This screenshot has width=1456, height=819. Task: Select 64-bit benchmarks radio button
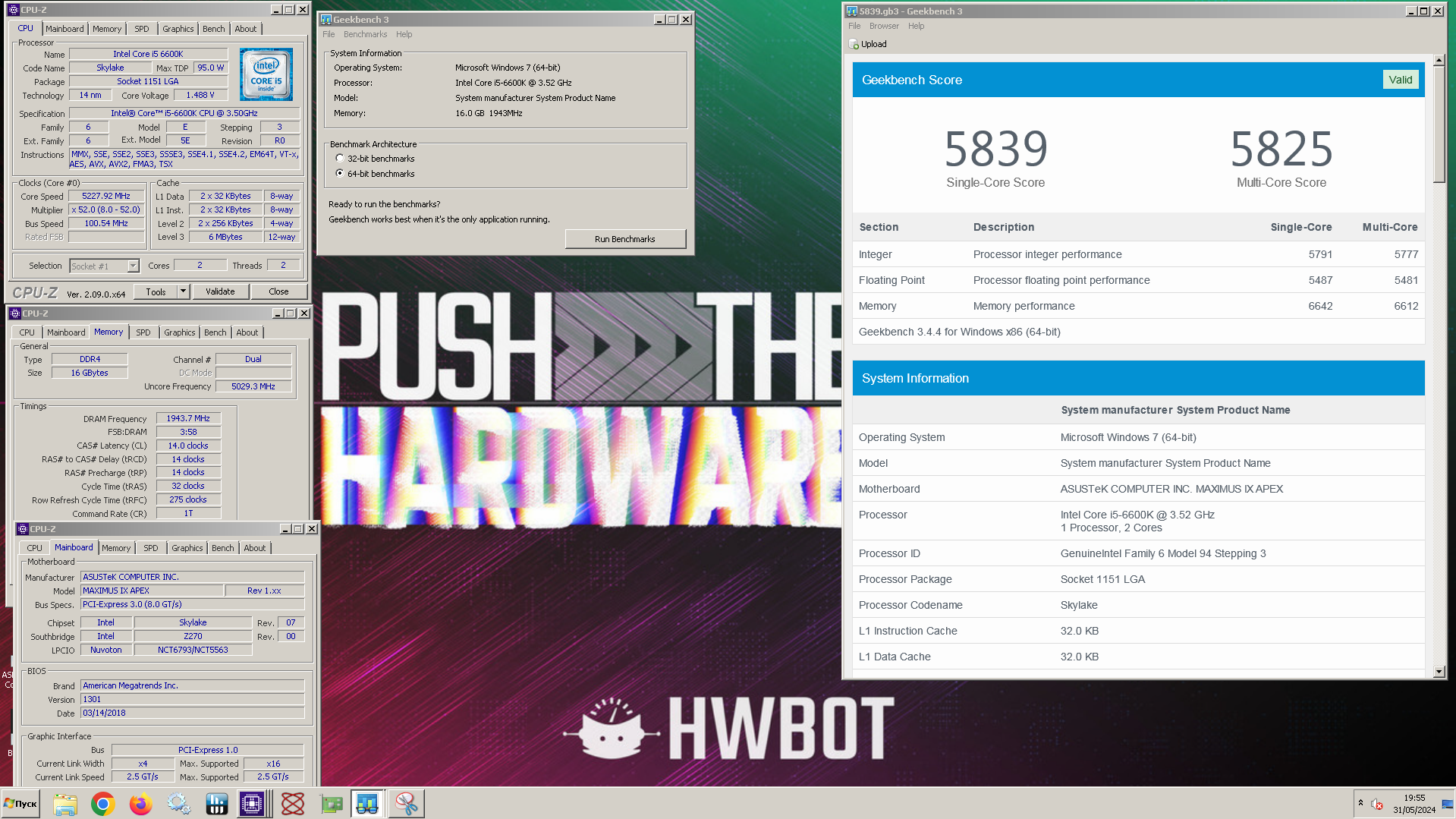(340, 173)
